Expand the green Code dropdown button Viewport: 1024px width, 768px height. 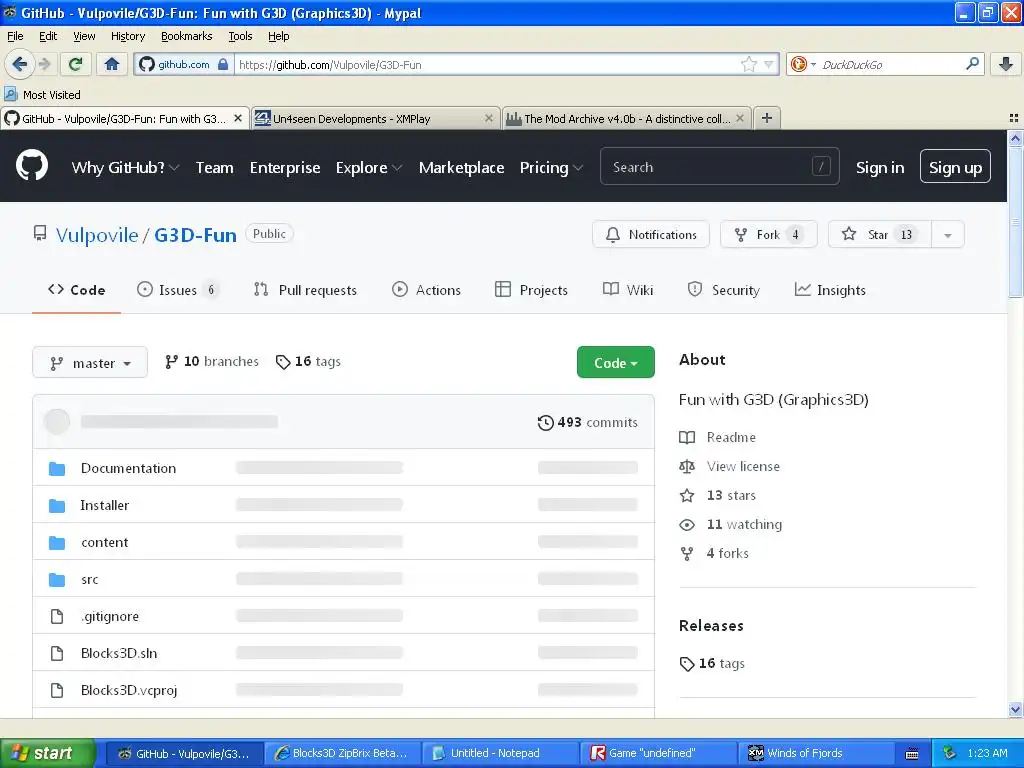point(615,362)
